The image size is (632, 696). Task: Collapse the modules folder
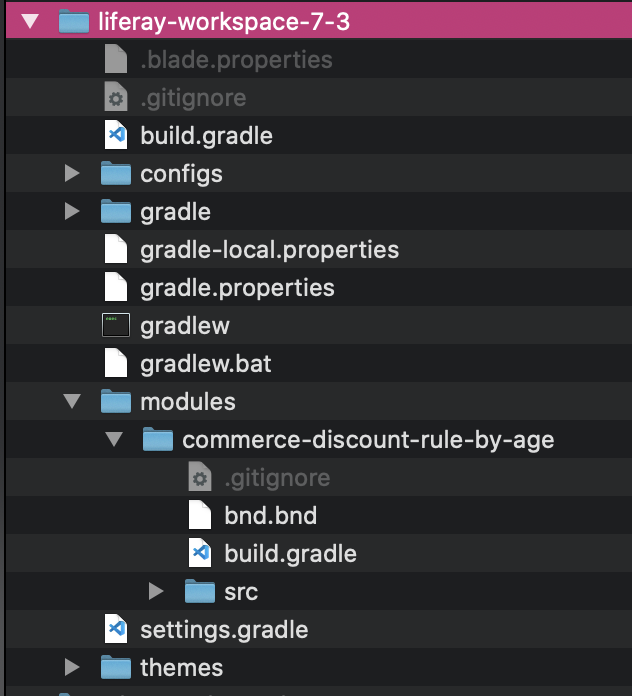pos(72,401)
